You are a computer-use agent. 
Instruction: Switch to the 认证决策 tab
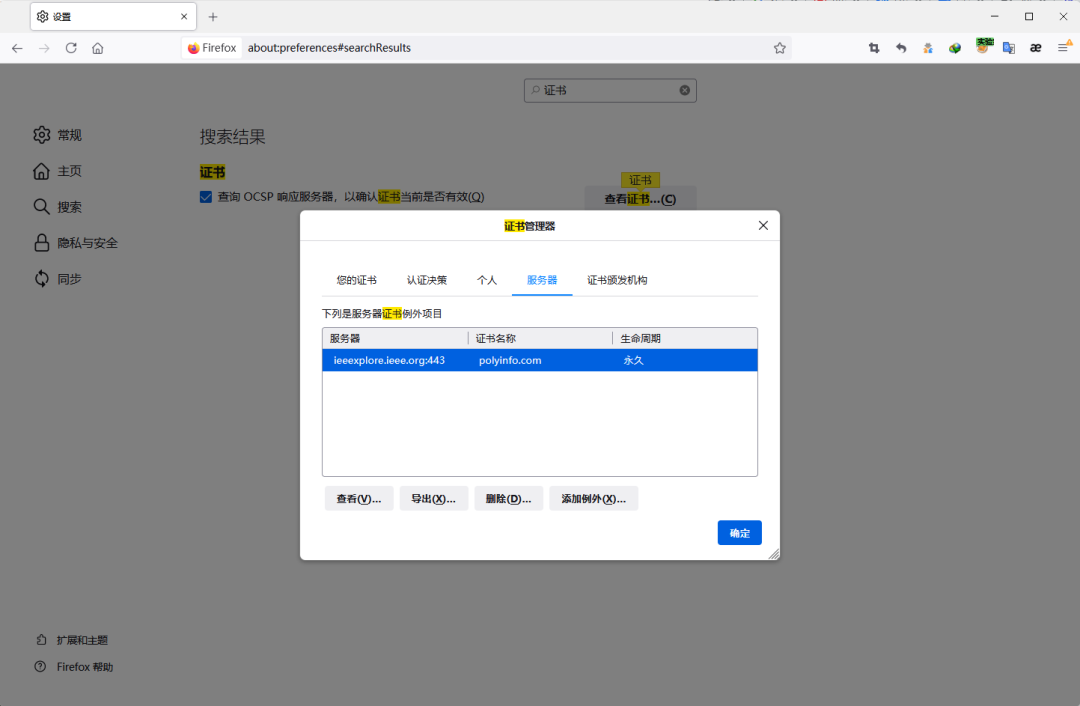426,280
